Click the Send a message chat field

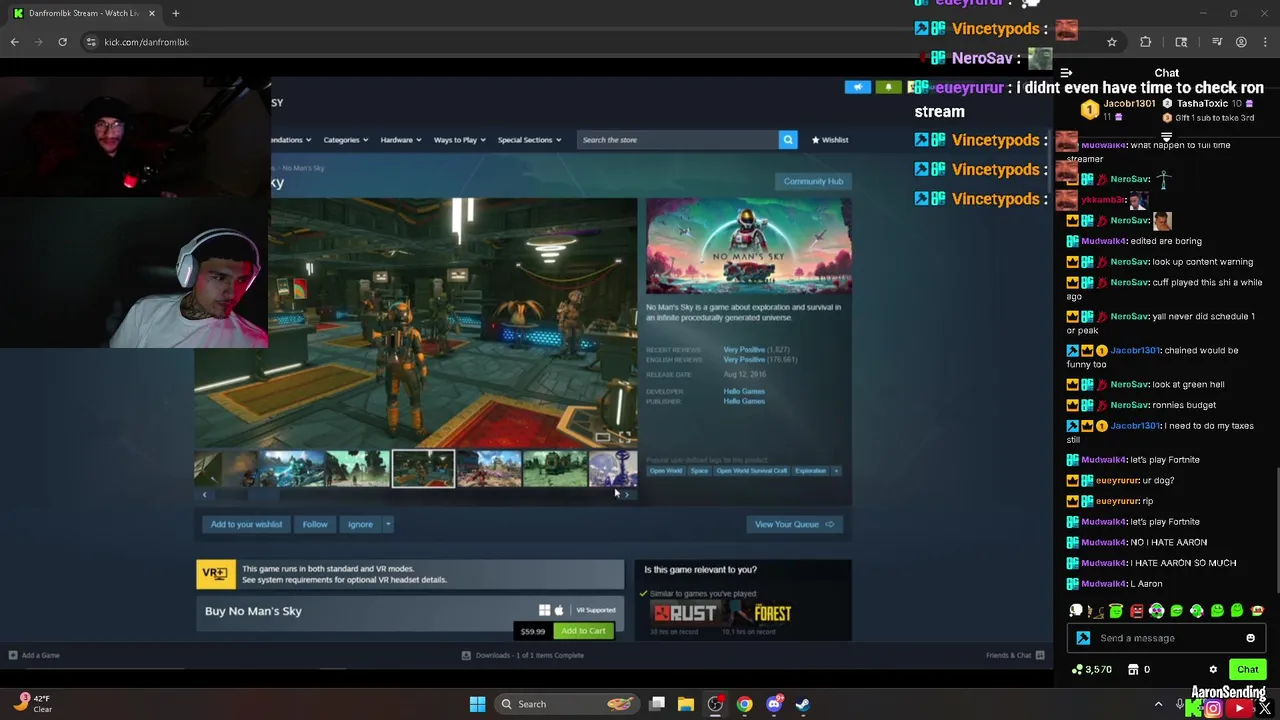[x=1166, y=638]
